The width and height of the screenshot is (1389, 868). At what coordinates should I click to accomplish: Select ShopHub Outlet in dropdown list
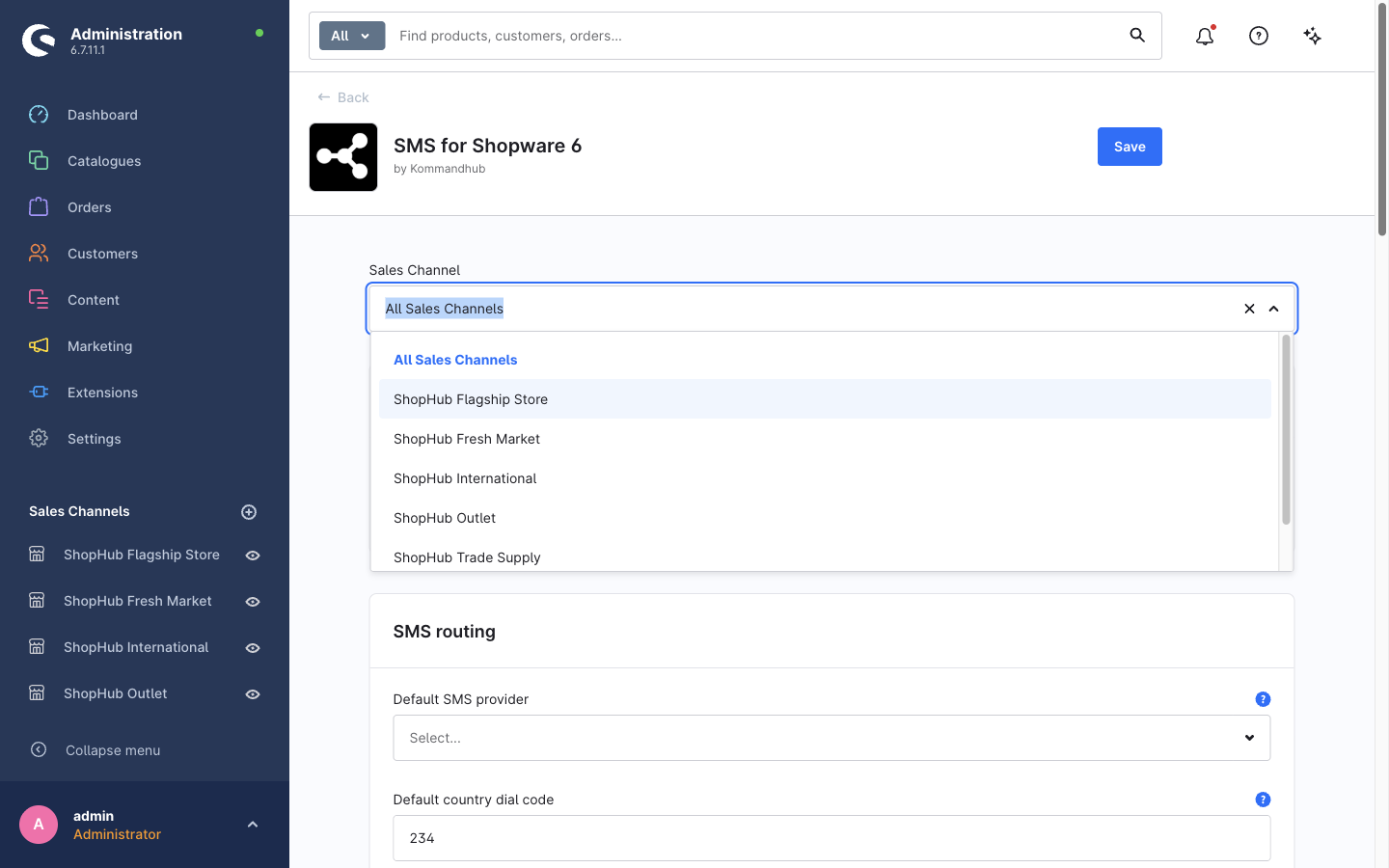coord(825,518)
